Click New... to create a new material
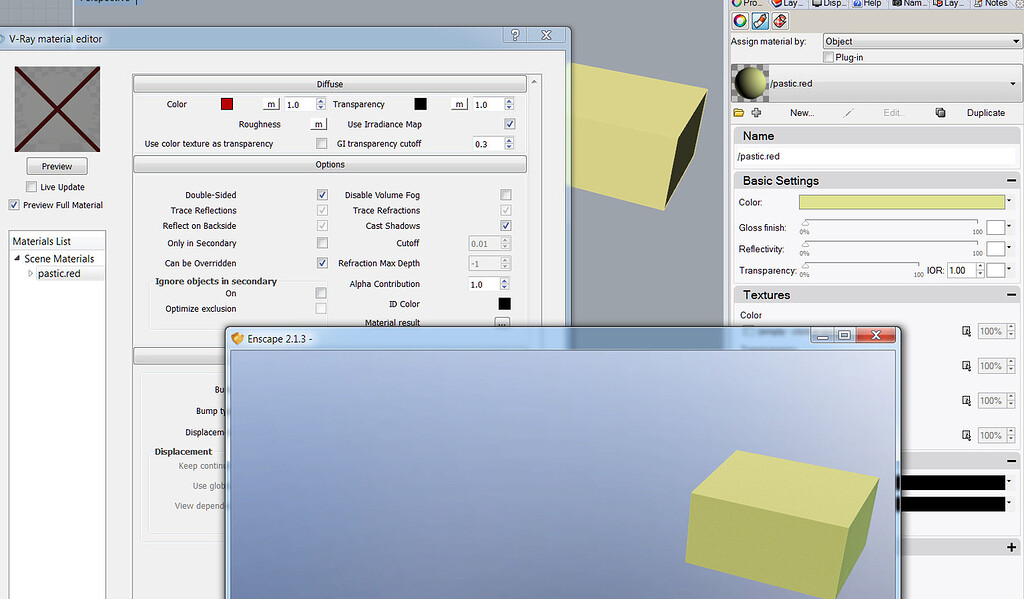Screen dimensions: 1024x599 tap(801, 112)
